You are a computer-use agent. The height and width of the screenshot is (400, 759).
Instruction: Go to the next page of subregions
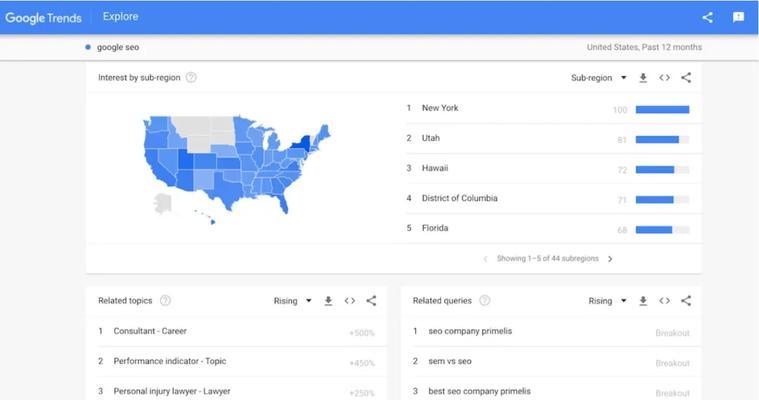[x=610, y=259]
